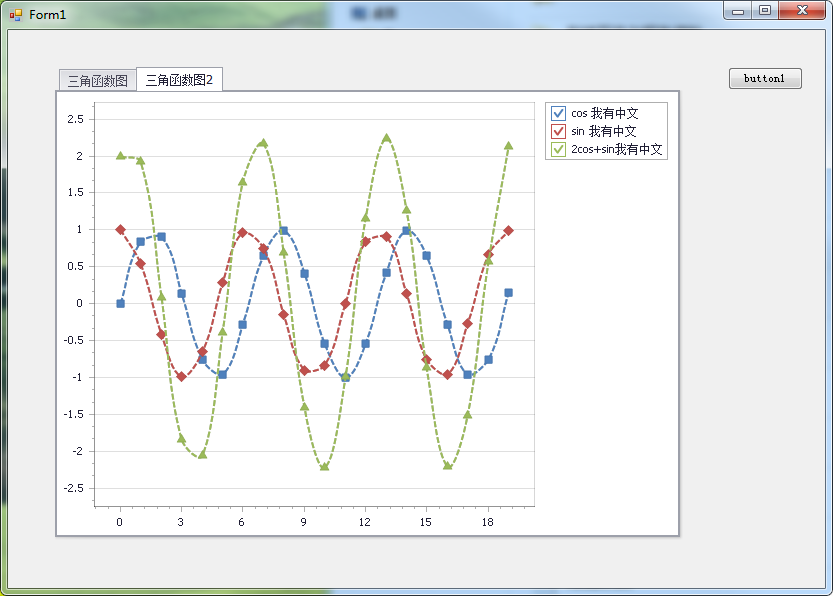833x596 pixels.
Task: Select the 三角函数图2 tab
Action: pyautogui.click(x=180, y=80)
